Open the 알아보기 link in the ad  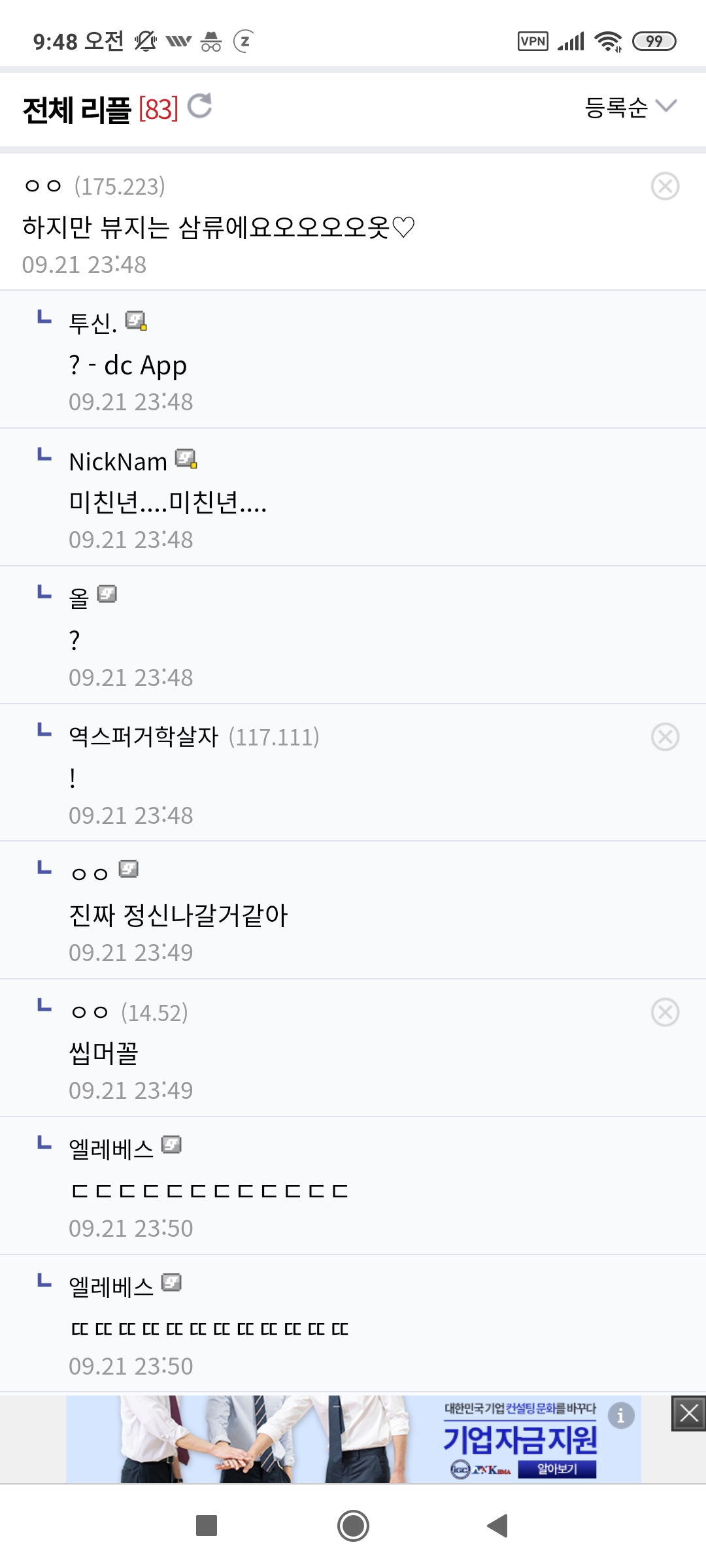[557, 1469]
